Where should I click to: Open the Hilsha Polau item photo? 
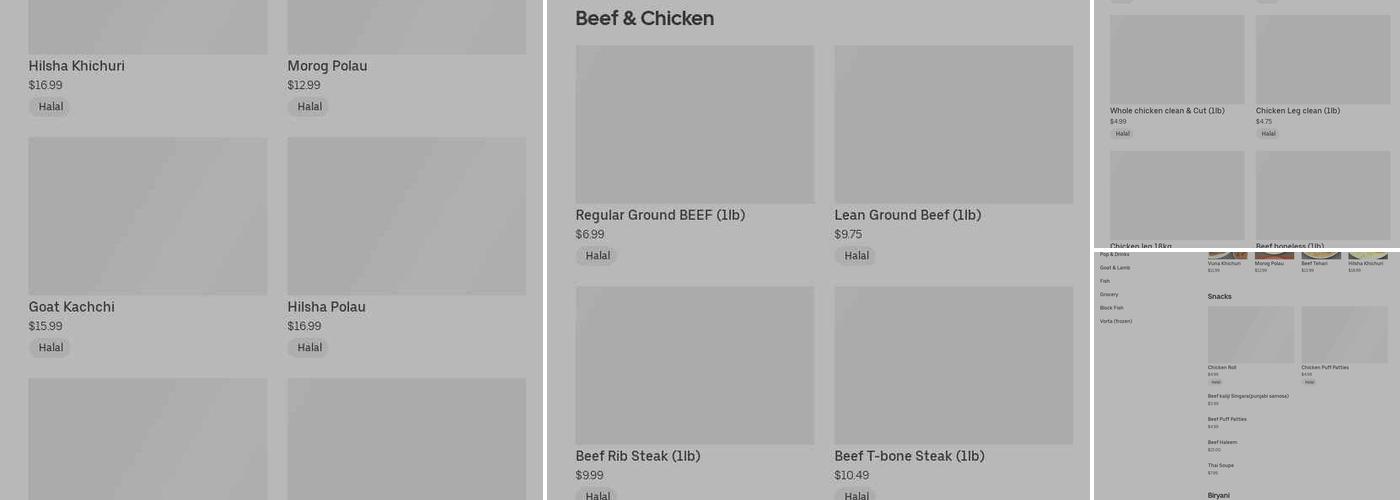click(x=407, y=216)
